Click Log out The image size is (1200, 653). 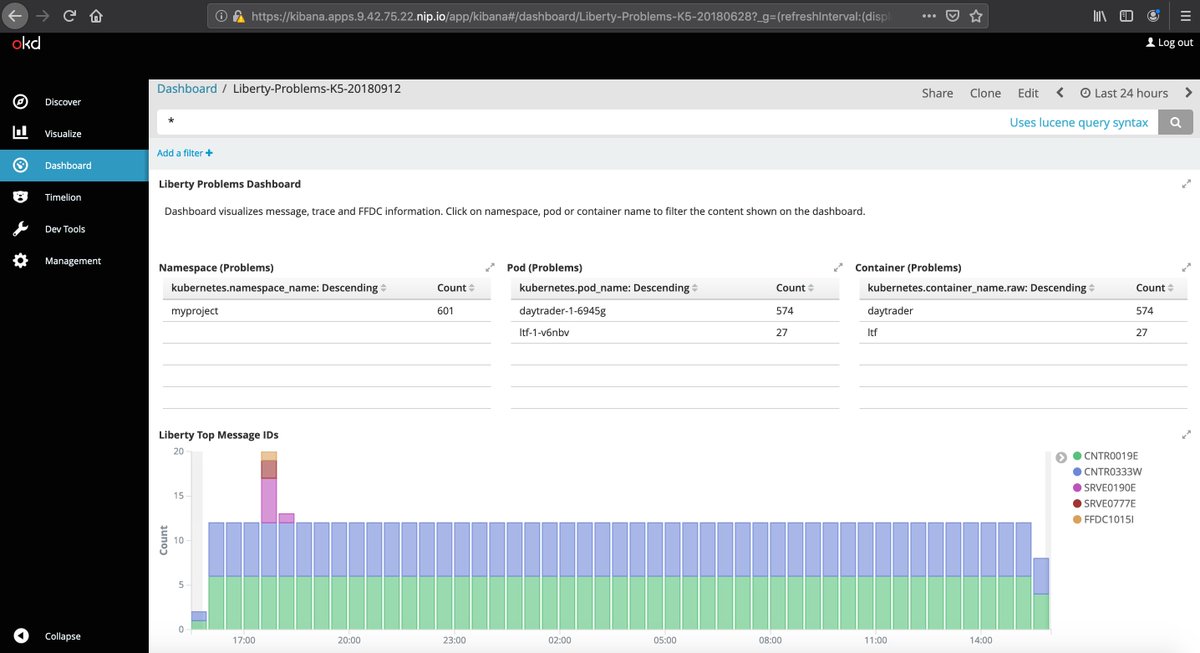(x=1169, y=43)
